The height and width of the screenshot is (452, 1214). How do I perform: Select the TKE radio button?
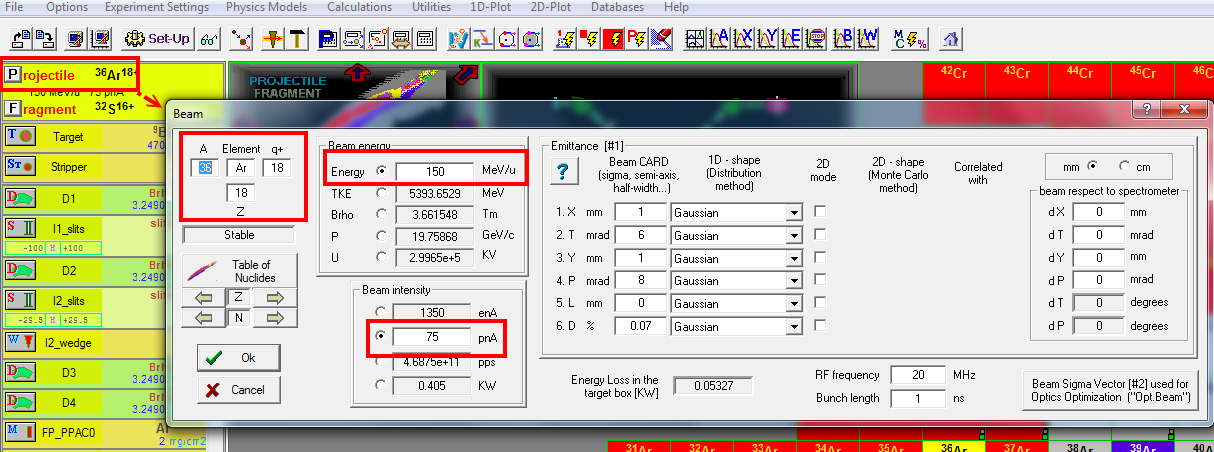380,193
